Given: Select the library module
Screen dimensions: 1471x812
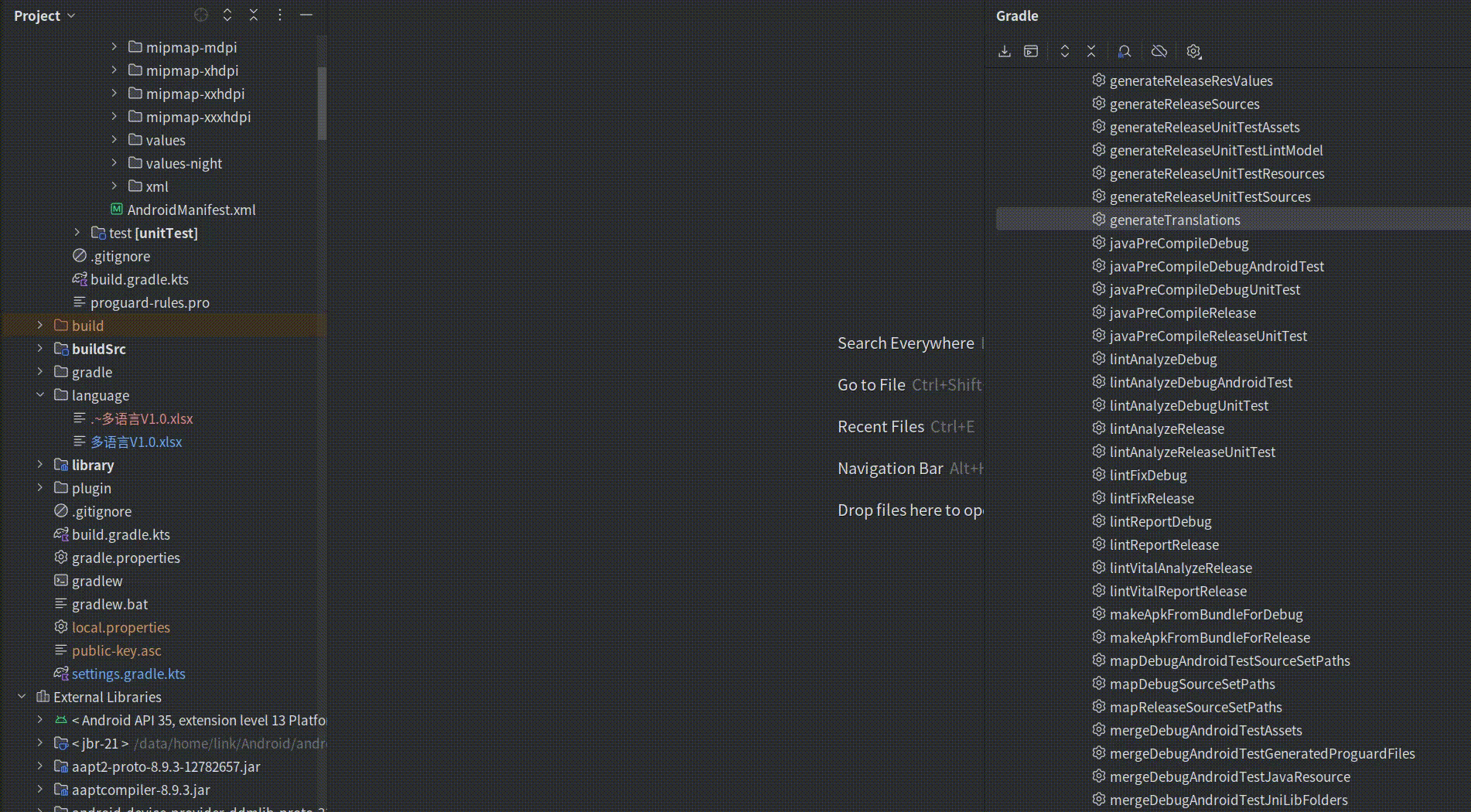Looking at the screenshot, I should [x=93, y=465].
